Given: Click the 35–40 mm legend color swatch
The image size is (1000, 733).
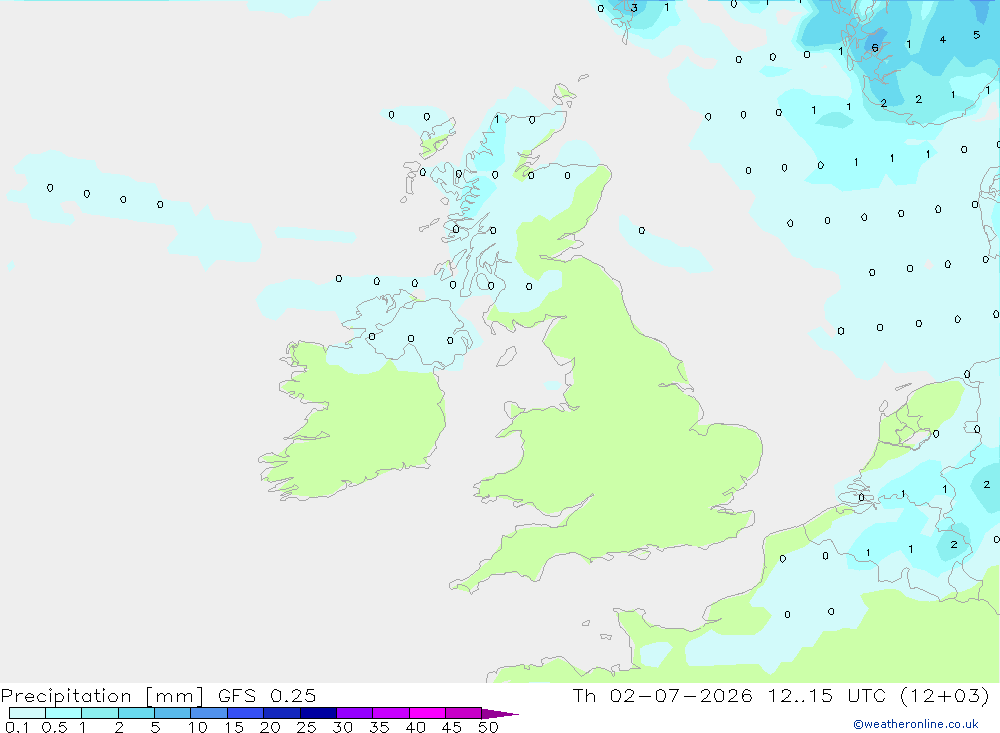Looking at the screenshot, I should (x=391, y=713).
